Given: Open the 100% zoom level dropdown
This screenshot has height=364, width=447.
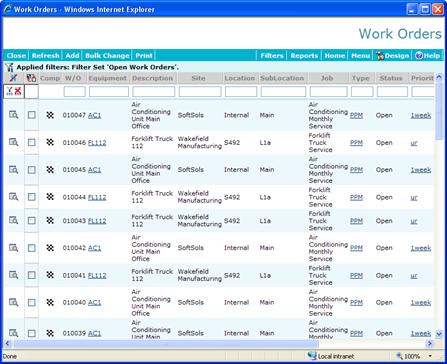Looking at the screenshot, I should (x=431, y=356).
